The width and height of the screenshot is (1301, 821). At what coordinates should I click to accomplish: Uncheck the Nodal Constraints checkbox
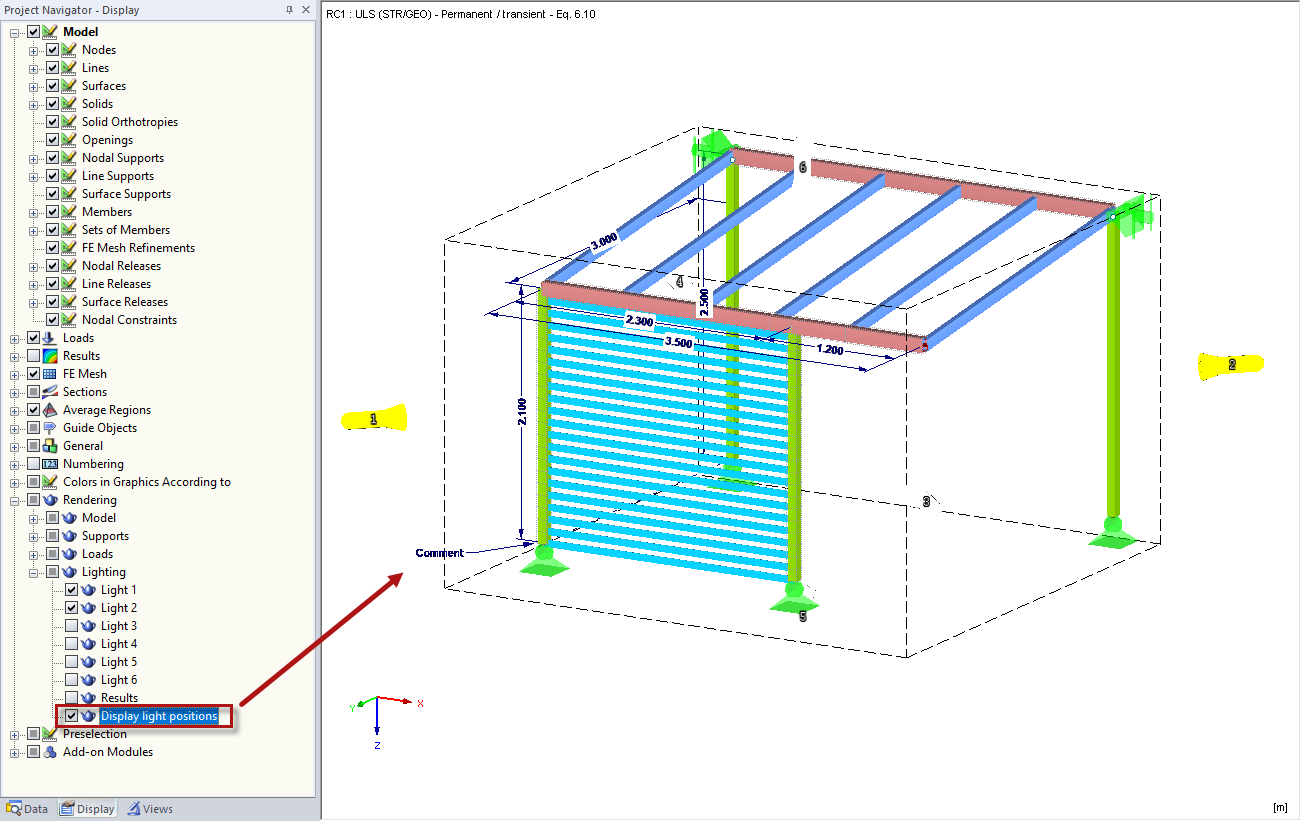click(52, 320)
